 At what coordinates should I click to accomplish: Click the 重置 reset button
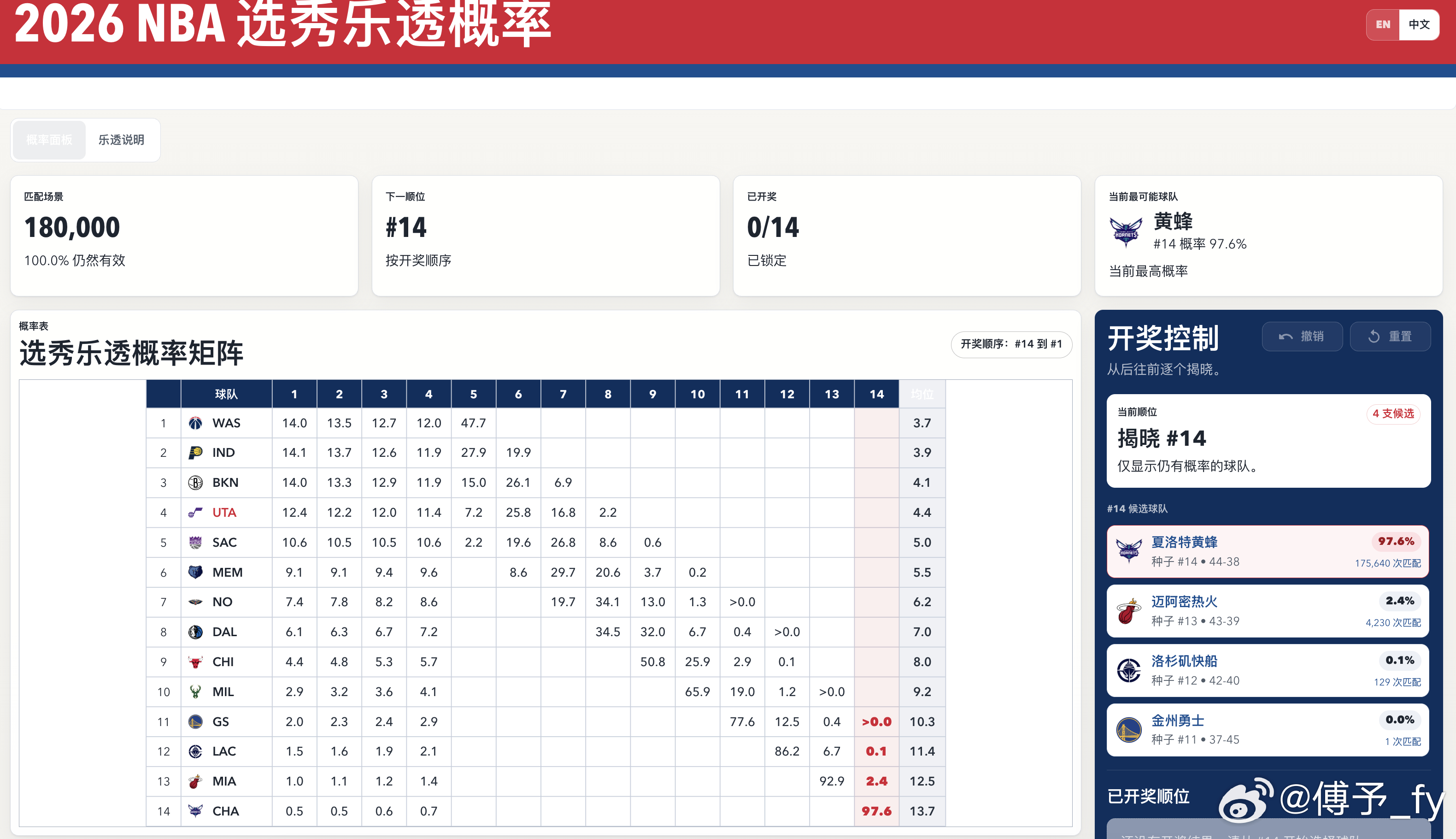pyautogui.click(x=1390, y=336)
